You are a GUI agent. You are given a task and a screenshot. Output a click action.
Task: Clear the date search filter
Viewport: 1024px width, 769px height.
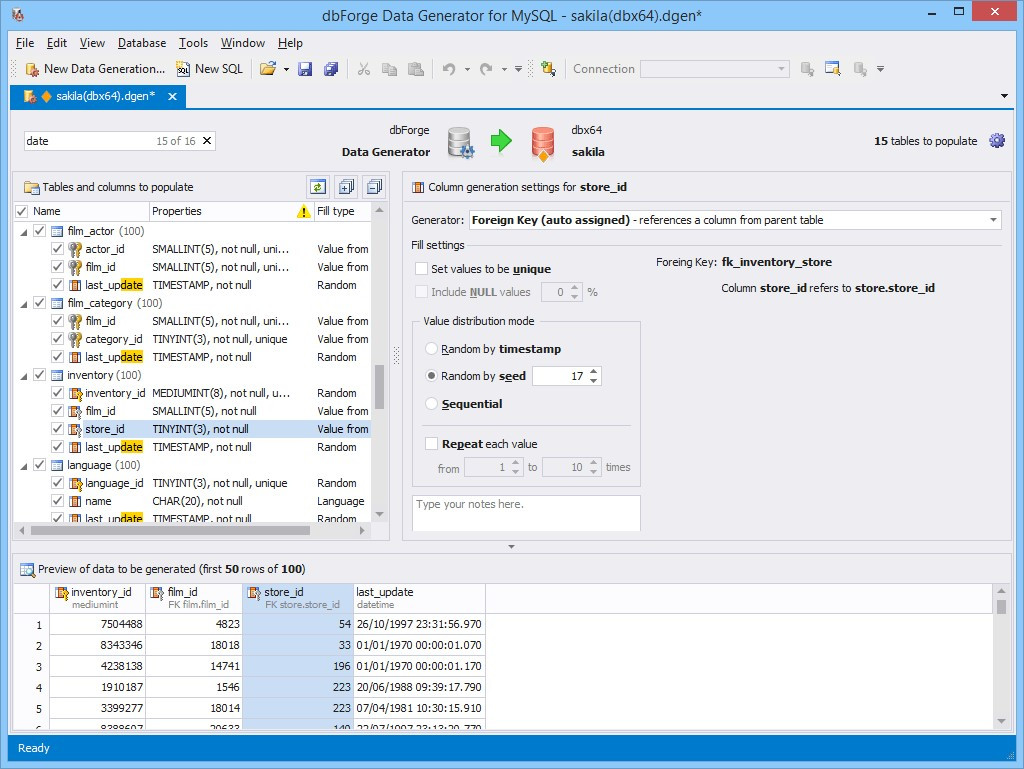point(207,140)
